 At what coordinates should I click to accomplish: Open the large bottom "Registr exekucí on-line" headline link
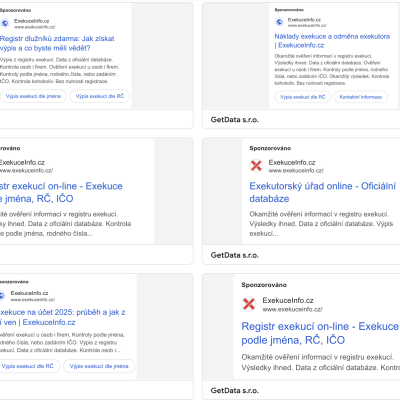[320, 333]
